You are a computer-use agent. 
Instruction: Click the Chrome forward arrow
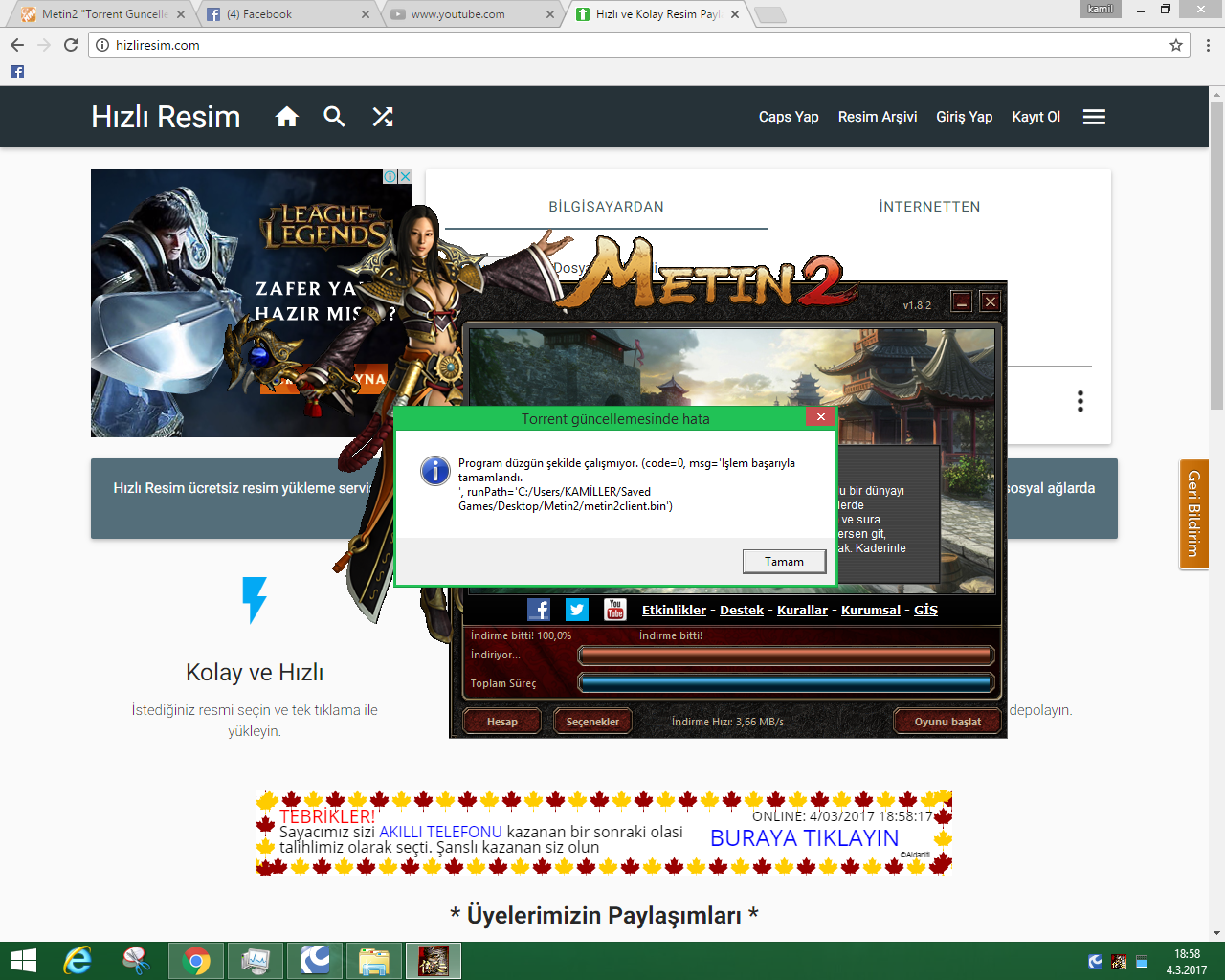pos(44,45)
